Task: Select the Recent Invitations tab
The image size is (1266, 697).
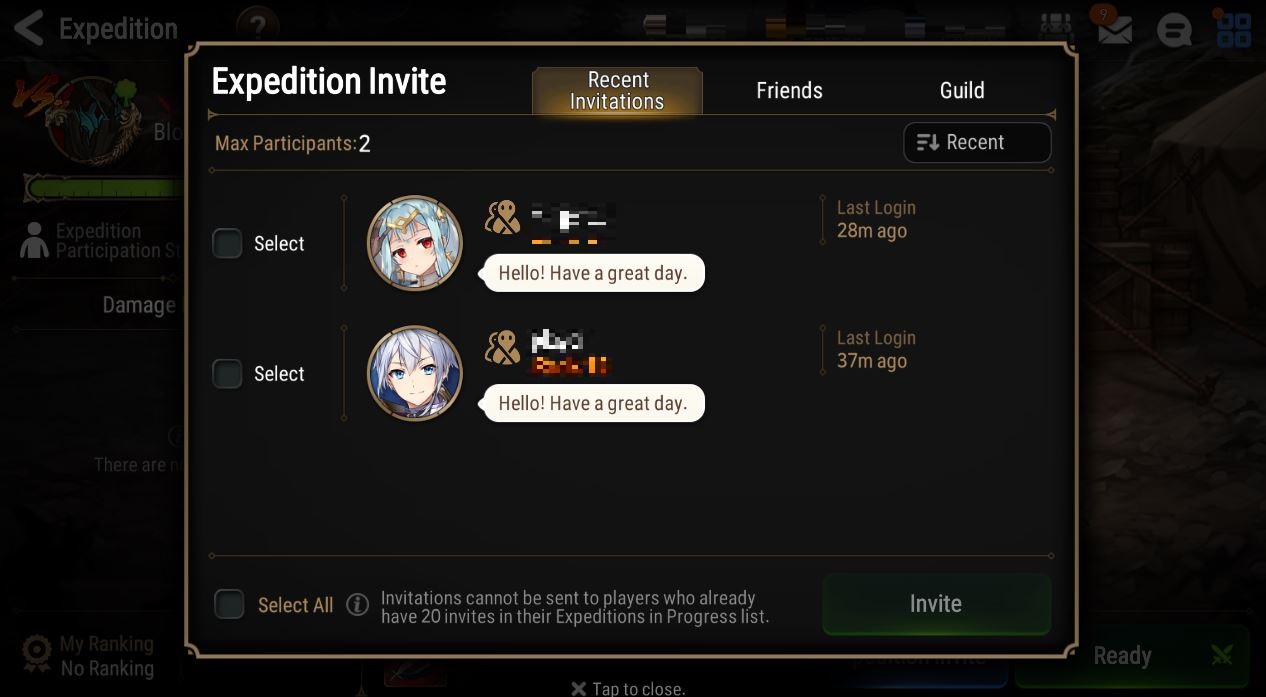Action: pyautogui.click(x=617, y=91)
